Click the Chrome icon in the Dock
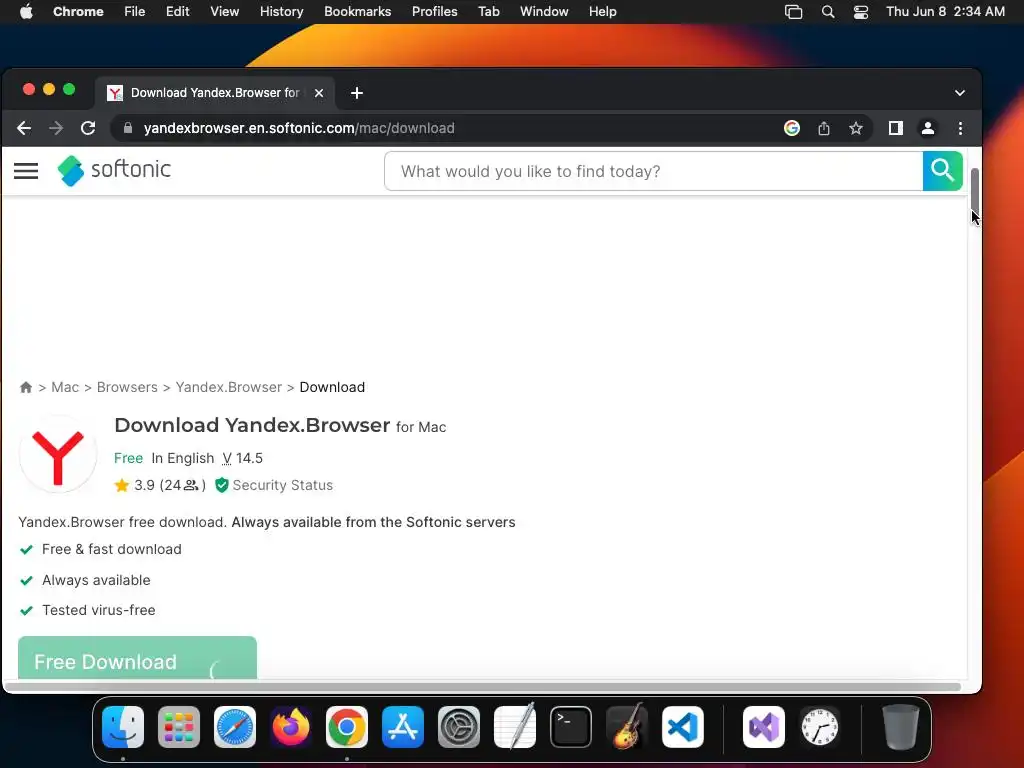Screen dimensions: 1024x768 click(347, 727)
